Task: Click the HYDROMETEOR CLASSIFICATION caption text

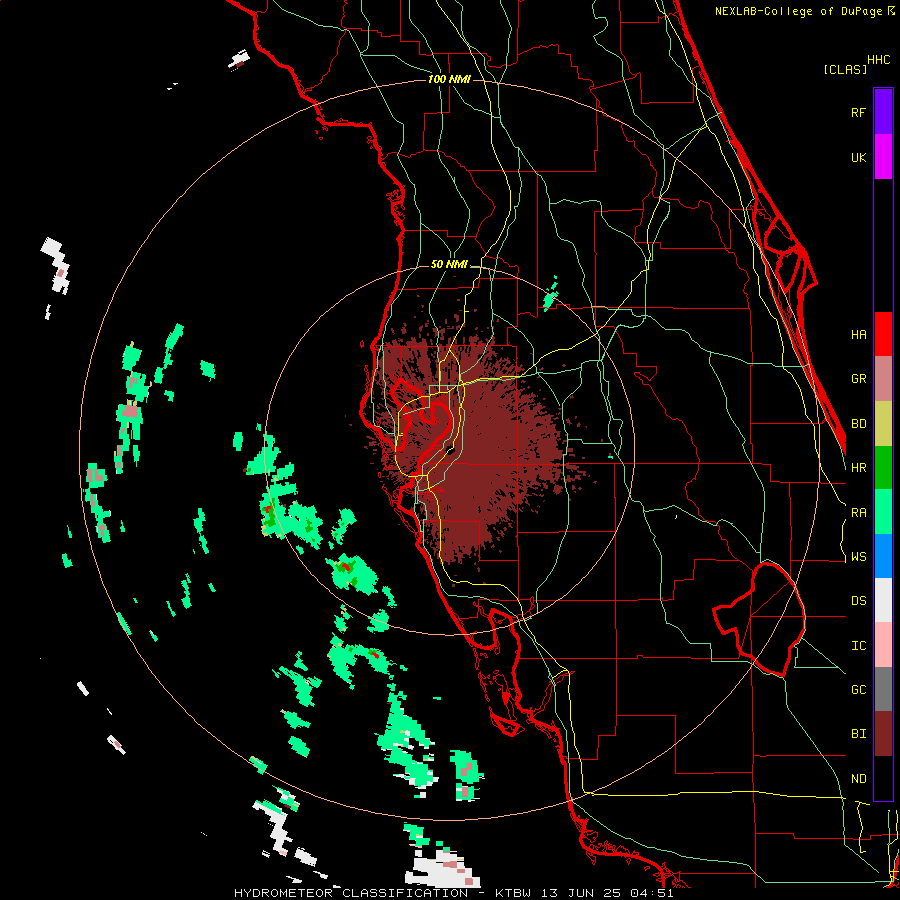Action: point(351,893)
